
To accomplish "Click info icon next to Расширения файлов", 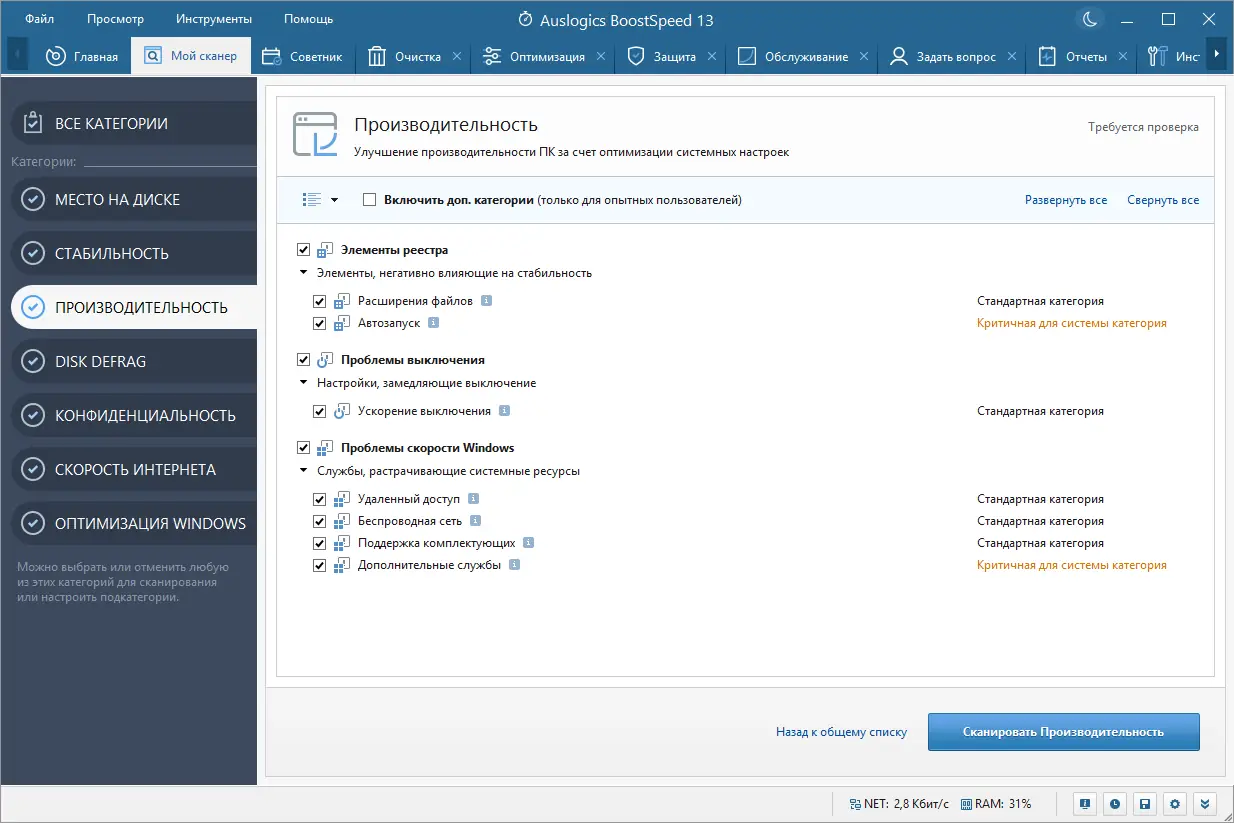I will [x=486, y=301].
